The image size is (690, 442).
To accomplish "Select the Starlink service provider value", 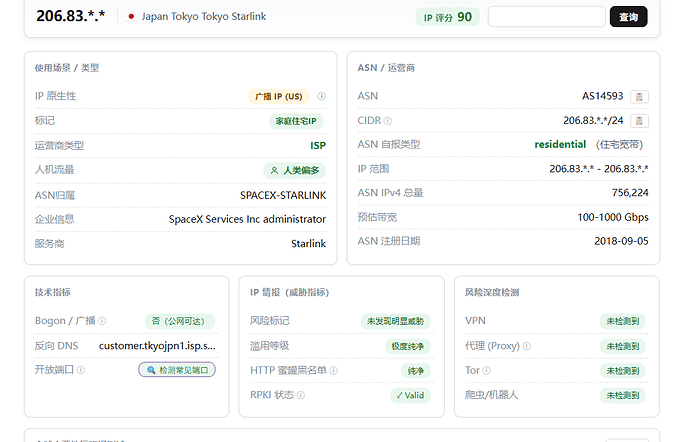I will (308, 243).
